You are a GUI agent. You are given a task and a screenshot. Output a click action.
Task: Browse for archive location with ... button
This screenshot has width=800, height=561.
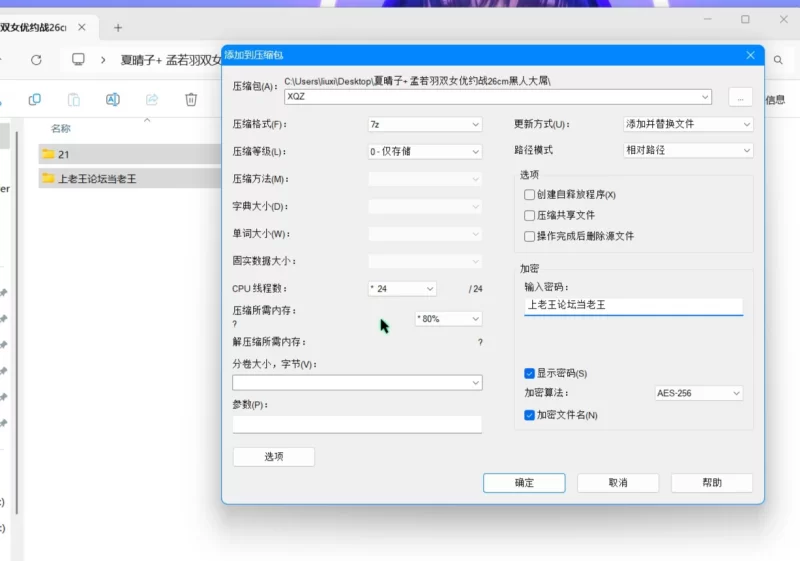[740, 97]
